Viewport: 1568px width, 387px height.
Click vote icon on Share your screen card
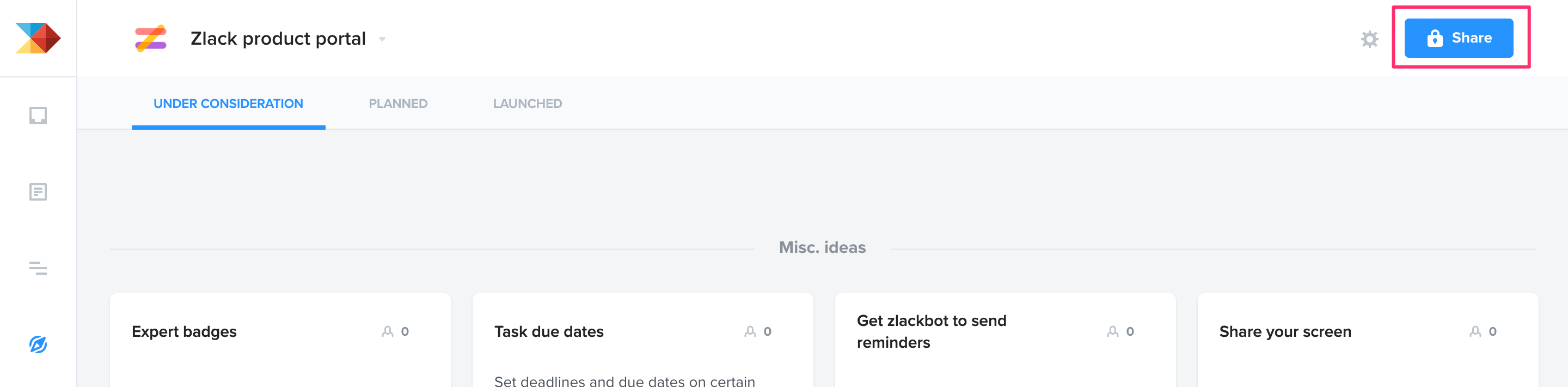pyautogui.click(x=1475, y=331)
